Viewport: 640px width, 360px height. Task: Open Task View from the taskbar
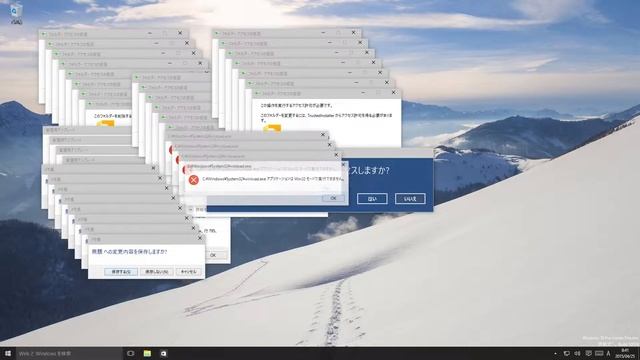tap(131, 353)
